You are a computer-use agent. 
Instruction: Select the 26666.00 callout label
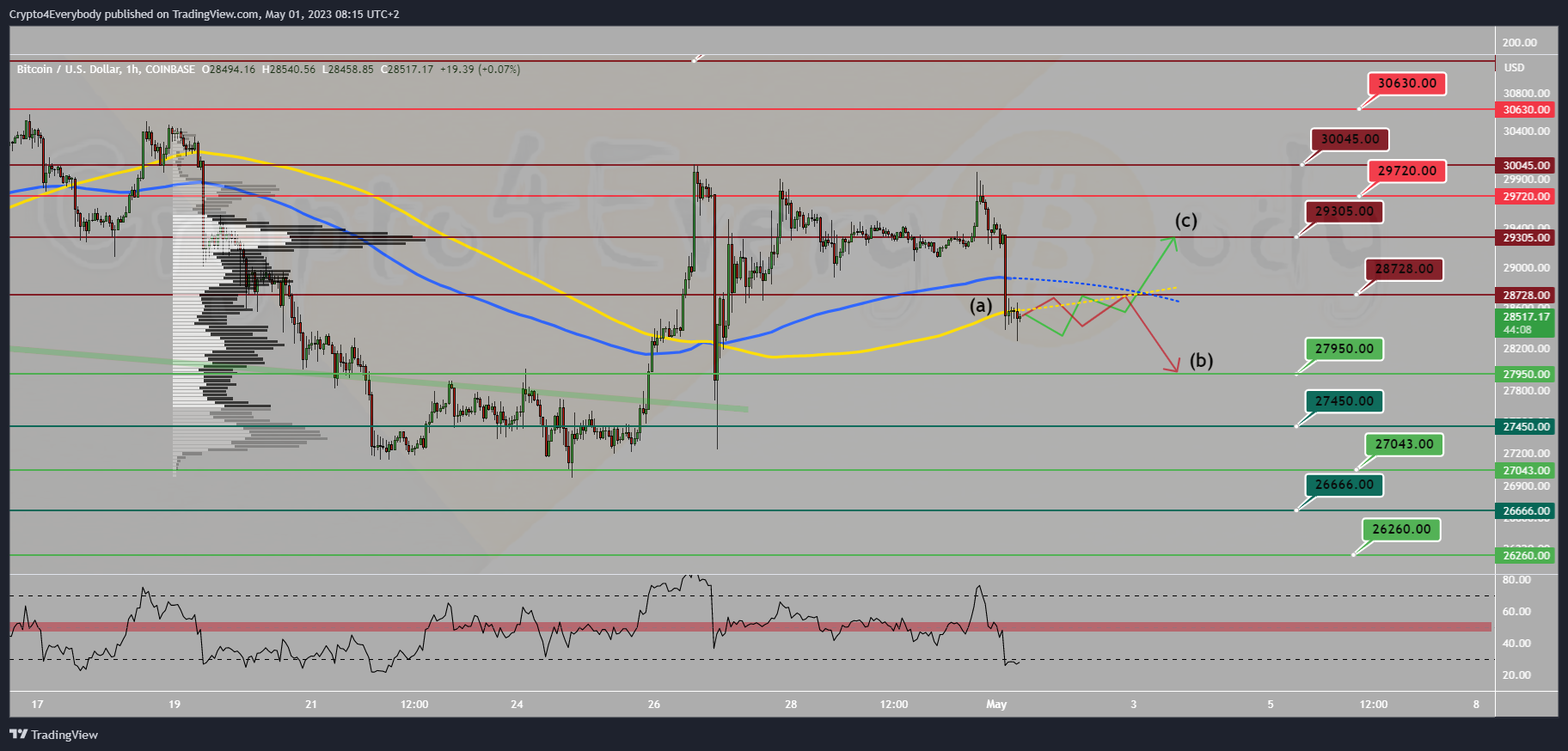(x=1344, y=485)
